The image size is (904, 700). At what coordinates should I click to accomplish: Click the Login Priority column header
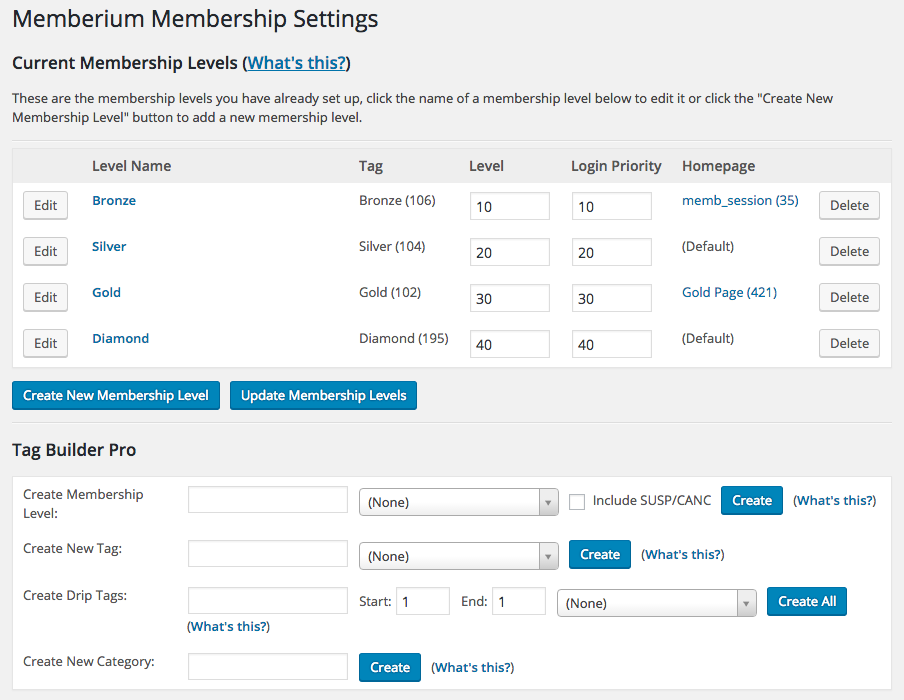pyautogui.click(x=616, y=166)
